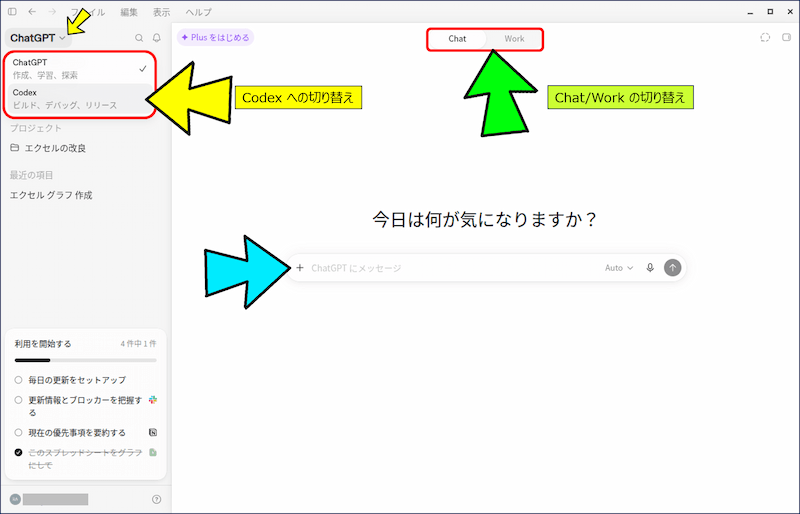This screenshot has width=800, height=514.
Task: Click the Notion icon beside priorities task
Action: click(x=153, y=432)
